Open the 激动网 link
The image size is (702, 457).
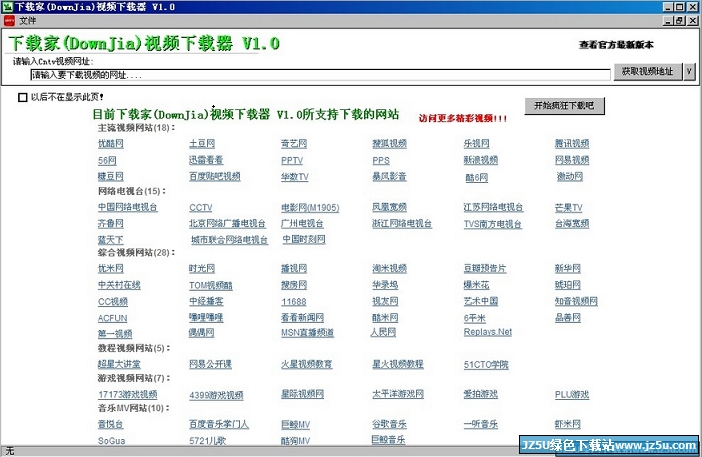point(569,176)
